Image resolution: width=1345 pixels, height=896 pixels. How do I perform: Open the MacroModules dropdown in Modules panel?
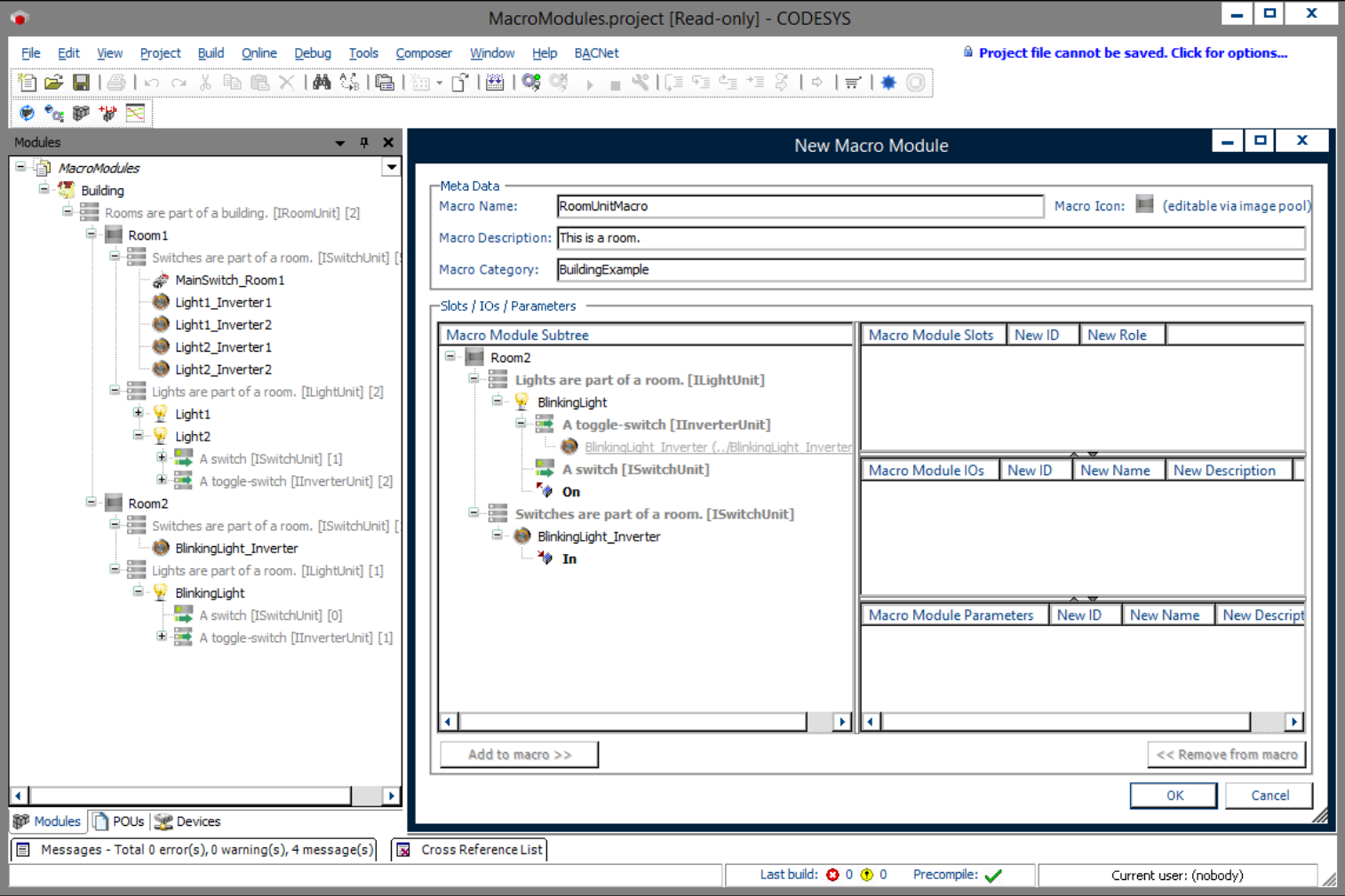(391, 167)
